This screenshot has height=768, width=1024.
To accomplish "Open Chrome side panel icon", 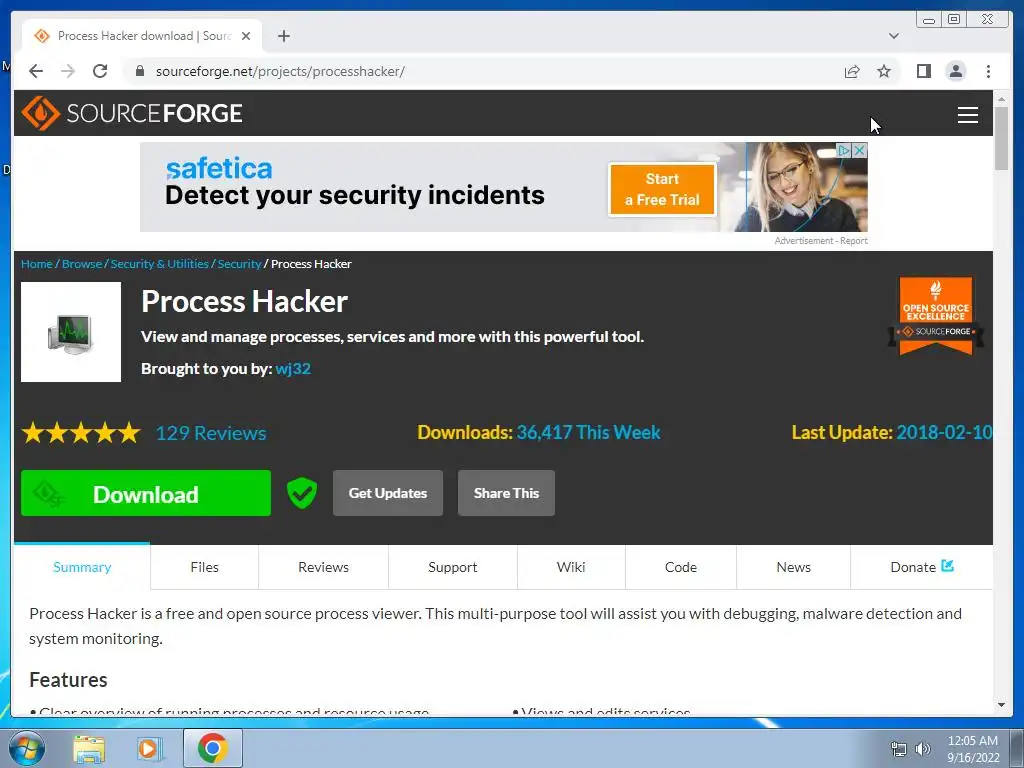I will point(923,71).
